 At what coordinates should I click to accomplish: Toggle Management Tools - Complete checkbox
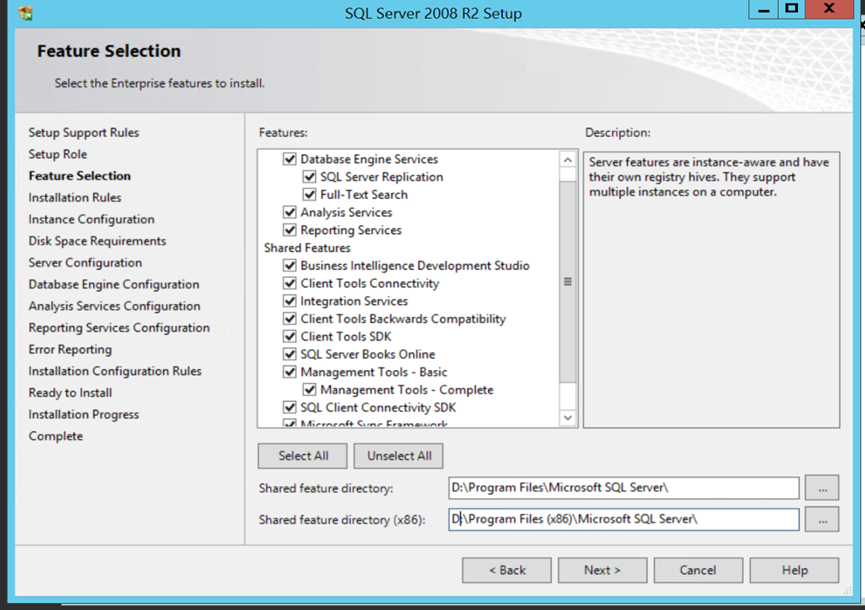(309, 390)
